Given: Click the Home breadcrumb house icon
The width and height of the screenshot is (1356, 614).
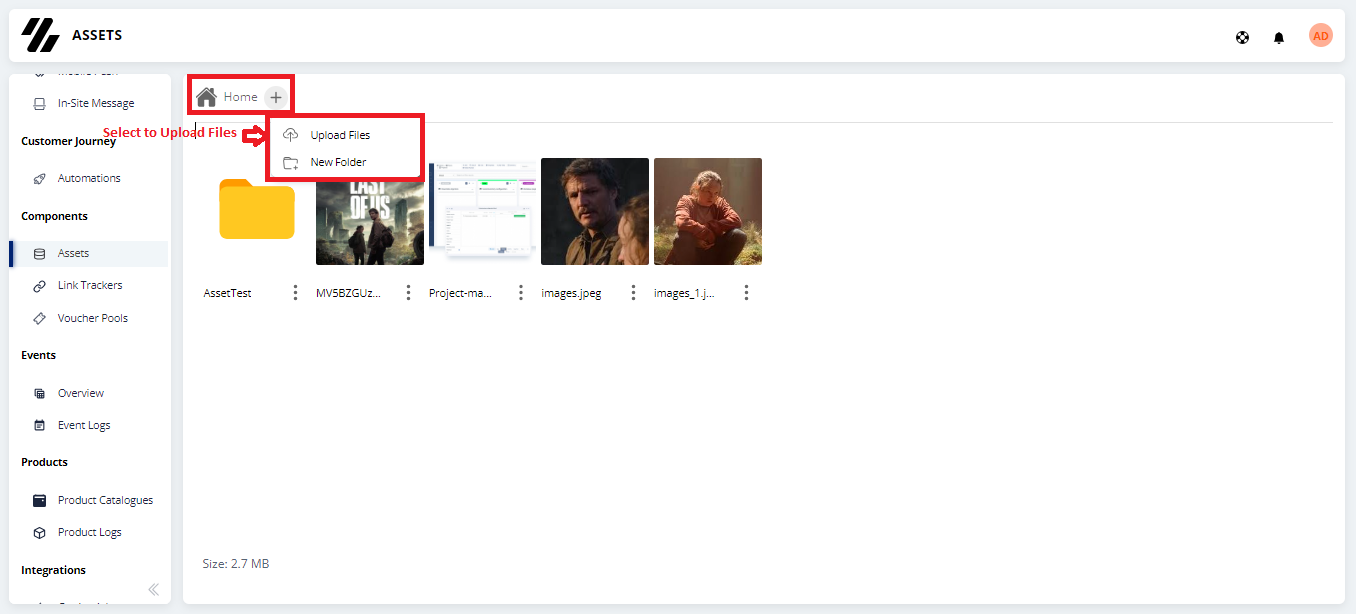Looking at the screenshot, I should pyautogui.click(x=207, y=97).
